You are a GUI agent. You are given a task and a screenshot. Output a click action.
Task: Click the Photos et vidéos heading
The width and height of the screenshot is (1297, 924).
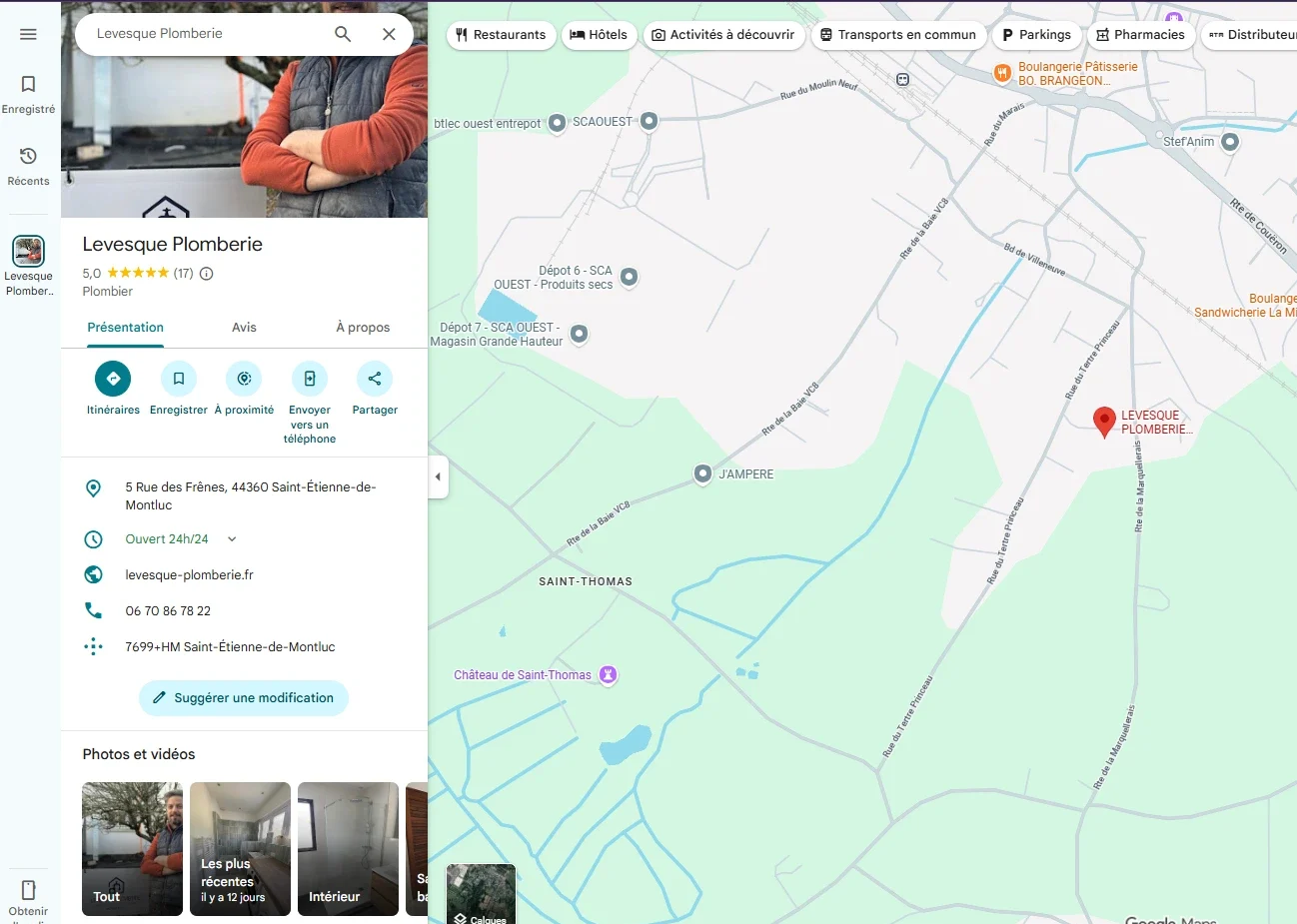(x=139, y=754)
